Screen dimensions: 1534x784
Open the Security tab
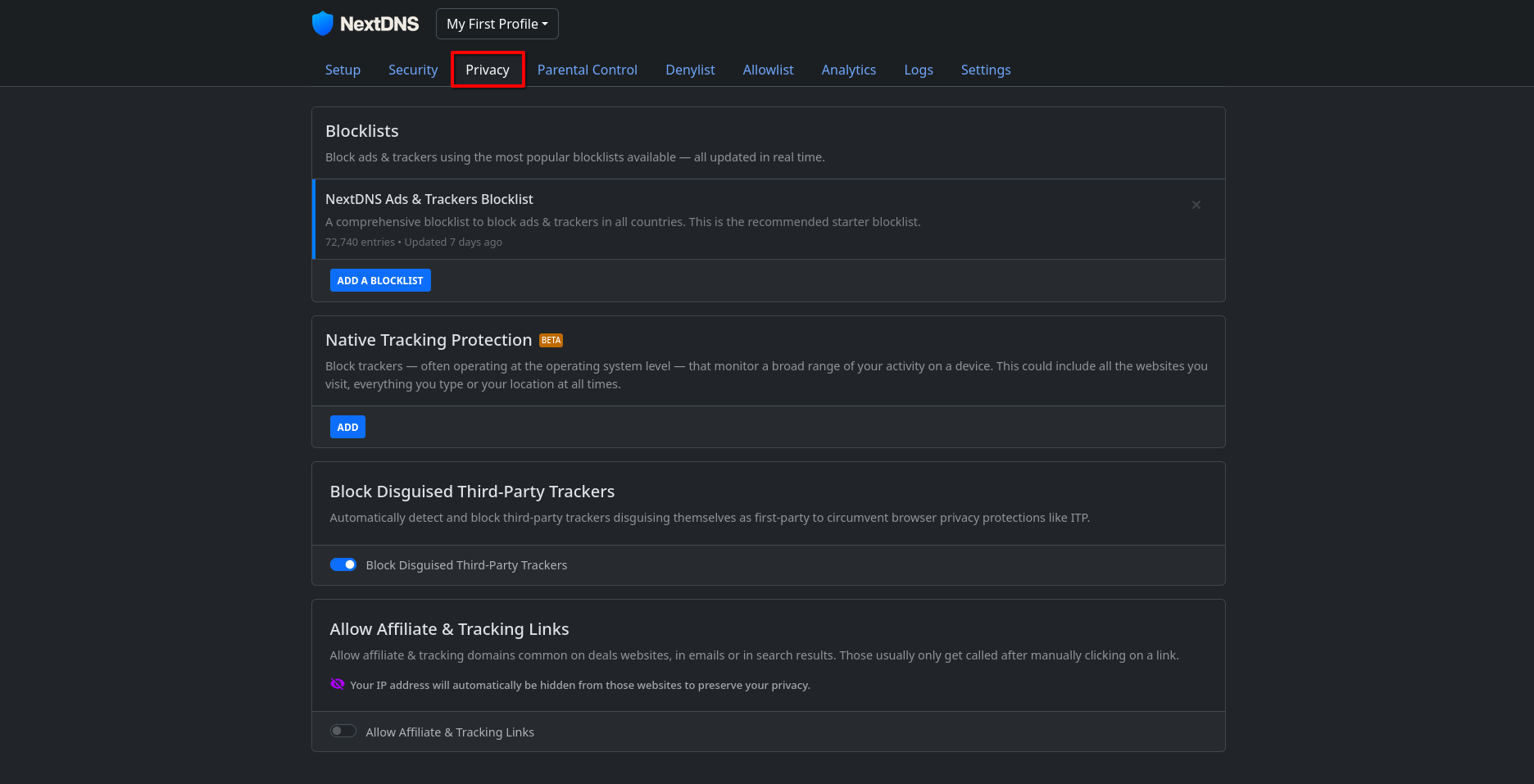point(413,70)
